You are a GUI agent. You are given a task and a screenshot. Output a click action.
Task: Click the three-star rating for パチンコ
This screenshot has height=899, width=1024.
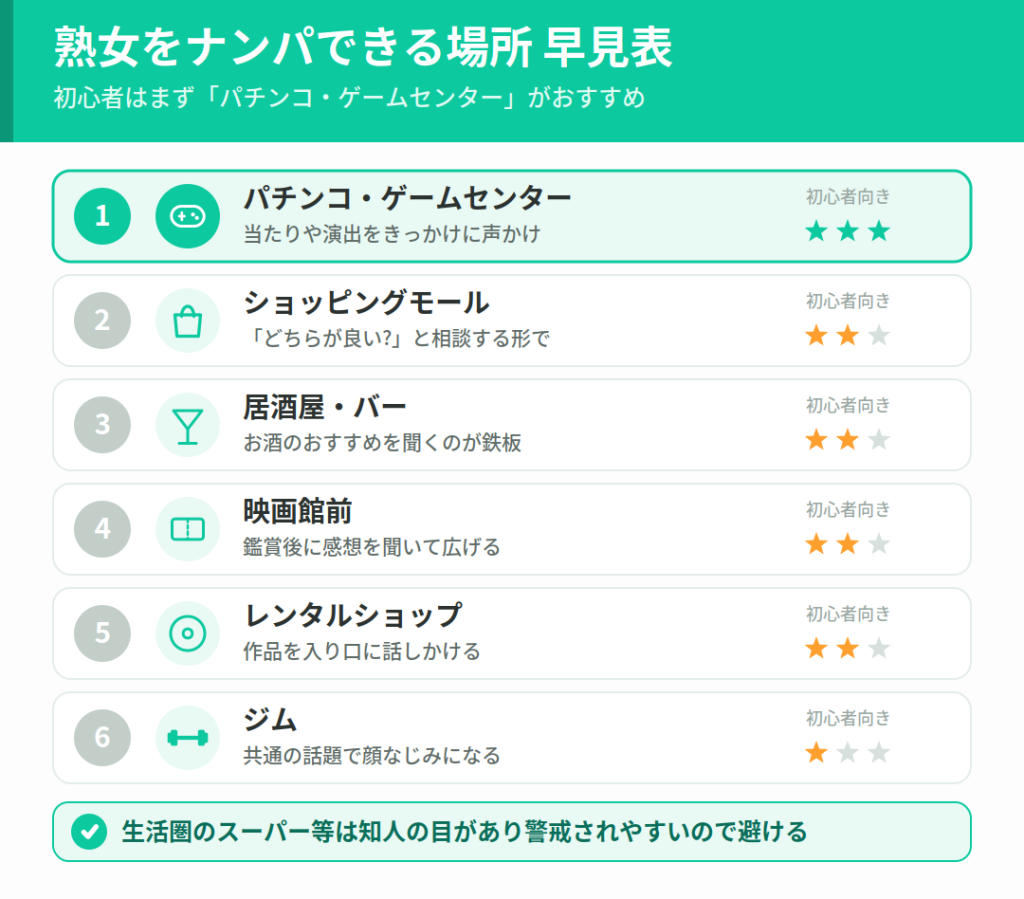[x=848, y=231]
